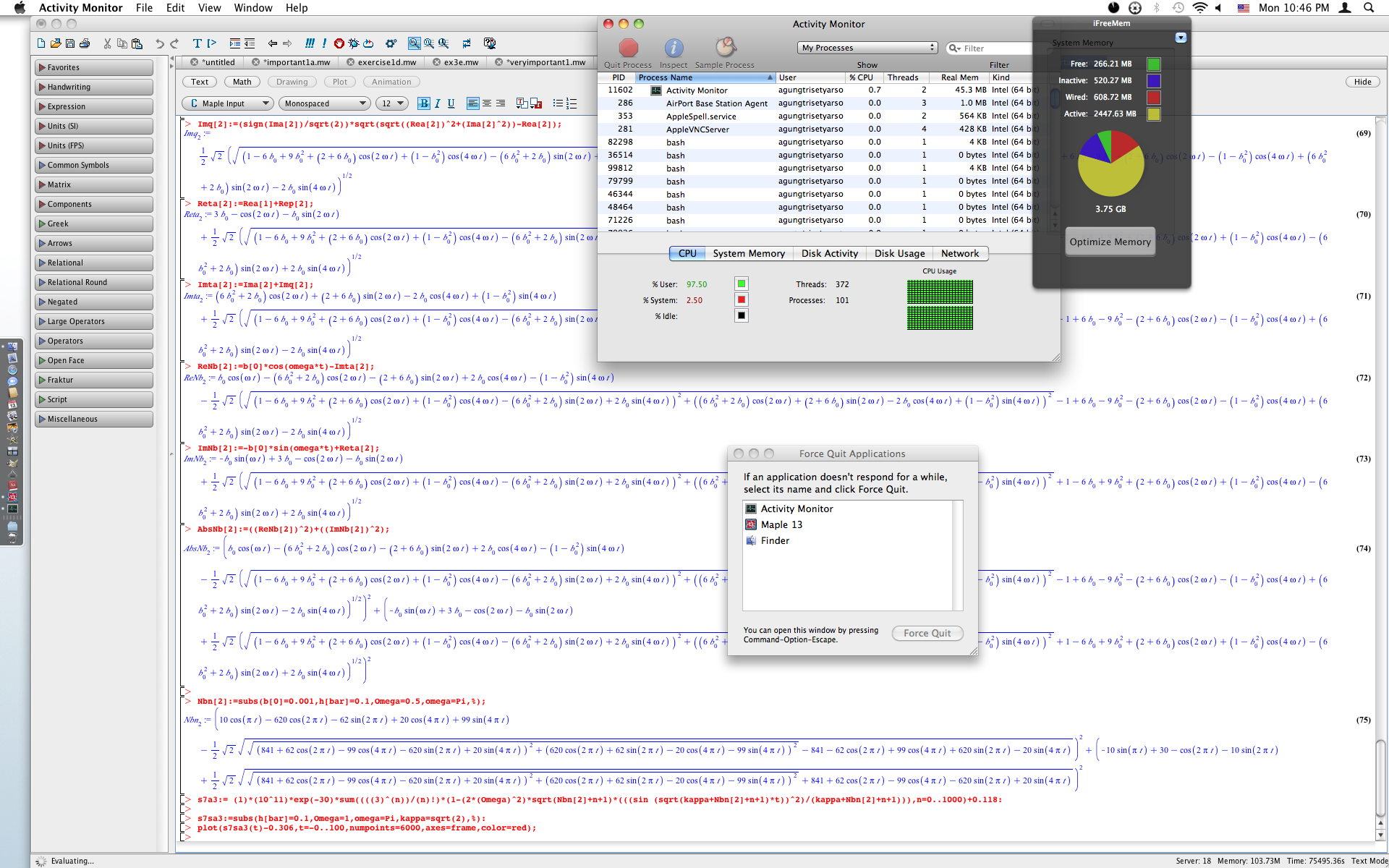Click the Inspect info icon
Screen dimensions: 1389x868
pos(673,48)
